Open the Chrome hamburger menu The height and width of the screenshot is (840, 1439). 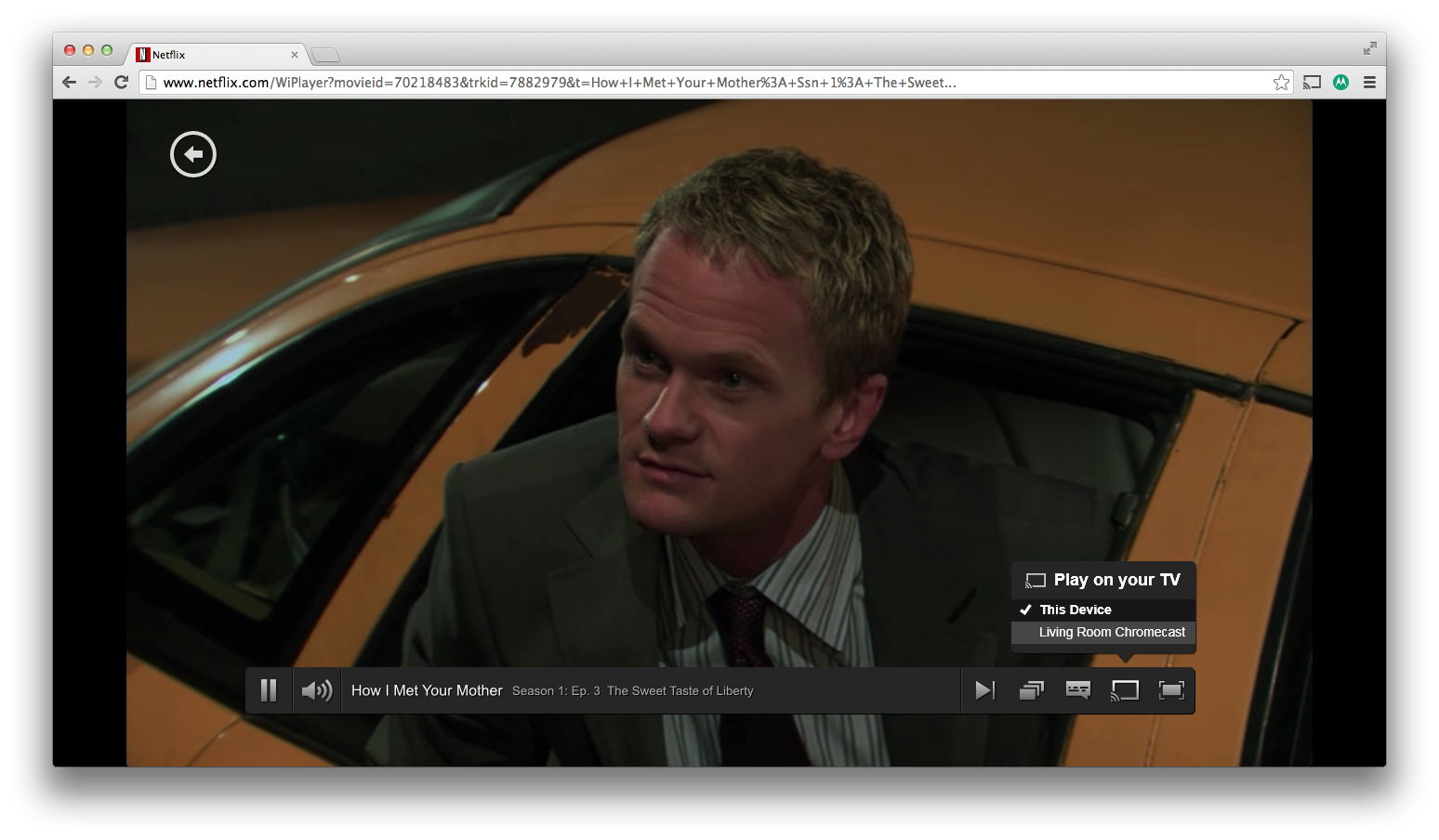point(1369,83)
